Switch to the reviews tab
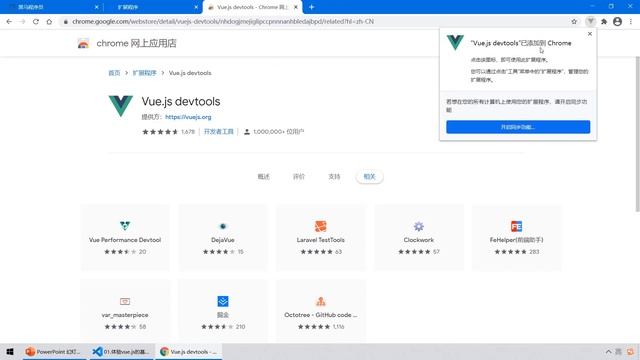Image resolution: width=640 pixels, height=360 pixels. pyautogui.click(x=299, y=177)
